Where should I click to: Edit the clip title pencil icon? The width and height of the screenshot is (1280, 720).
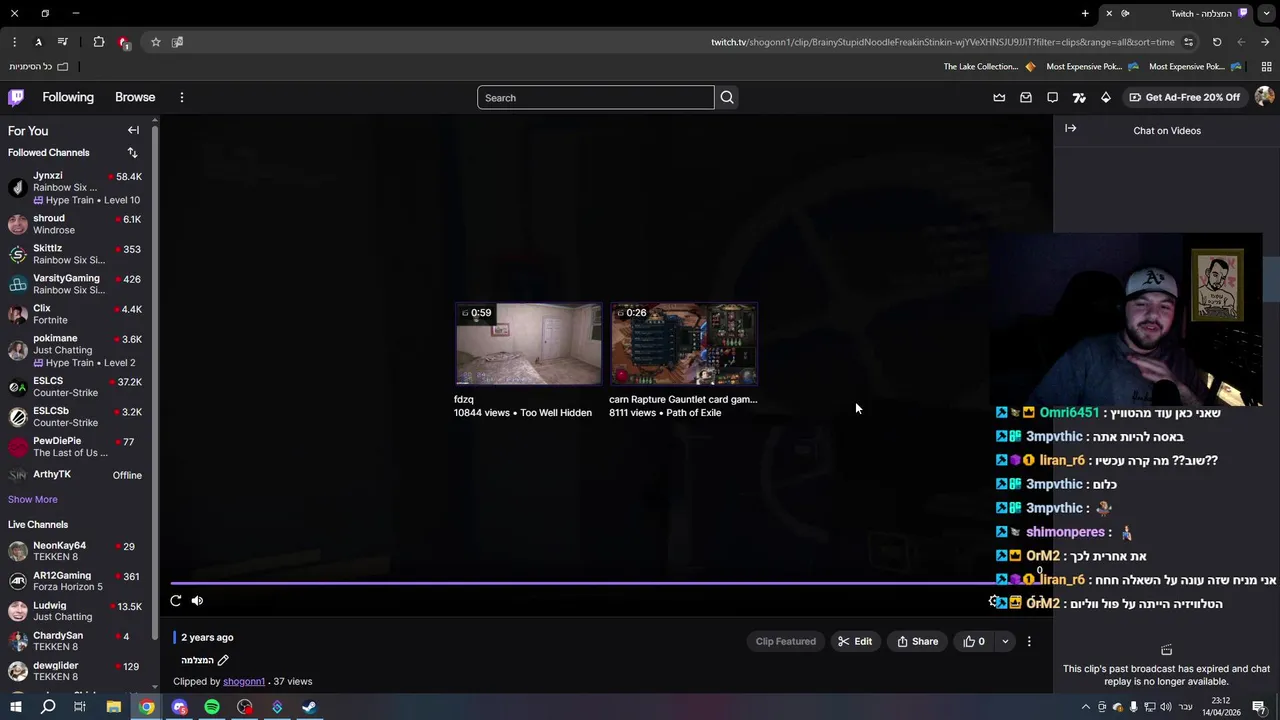point(223,660)
